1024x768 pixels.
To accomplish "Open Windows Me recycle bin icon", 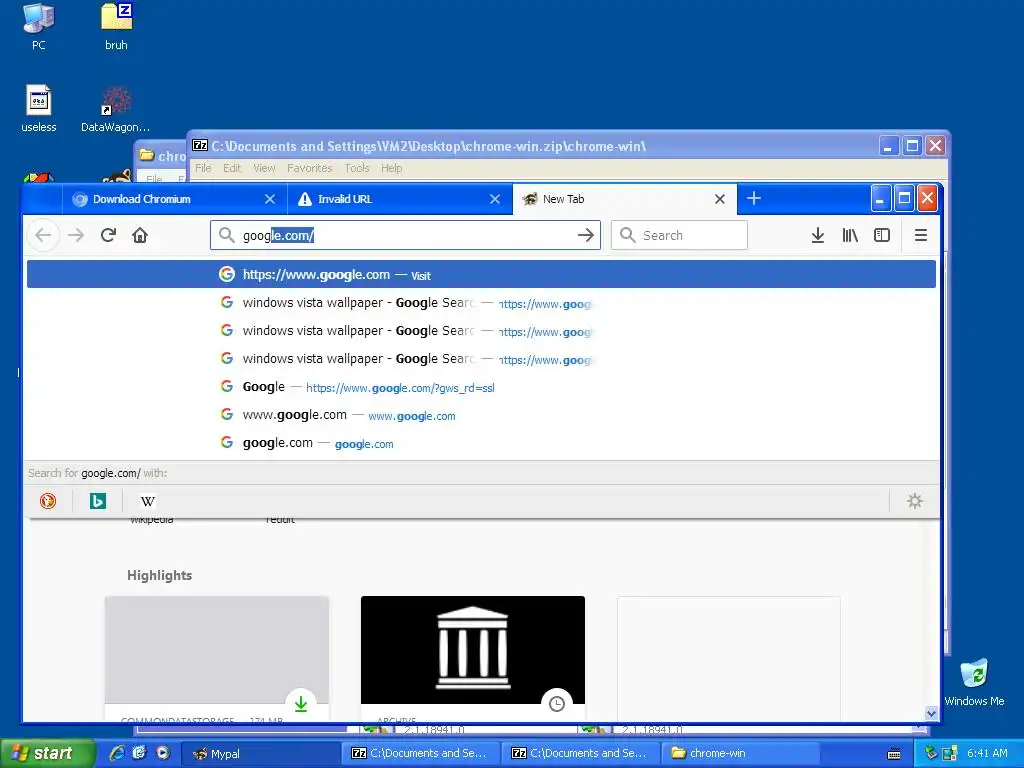I will point(974,682).
